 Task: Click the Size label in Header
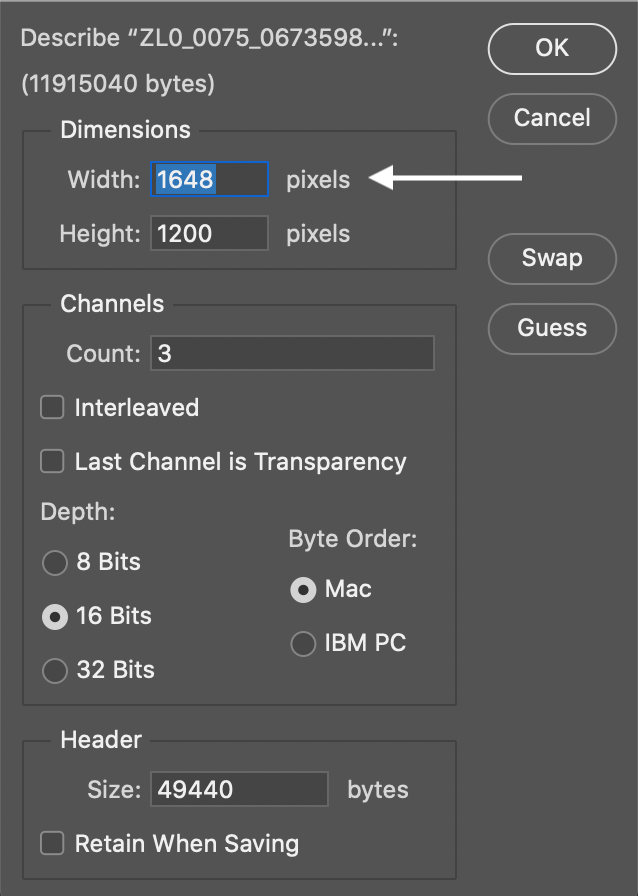coord(114,789)
